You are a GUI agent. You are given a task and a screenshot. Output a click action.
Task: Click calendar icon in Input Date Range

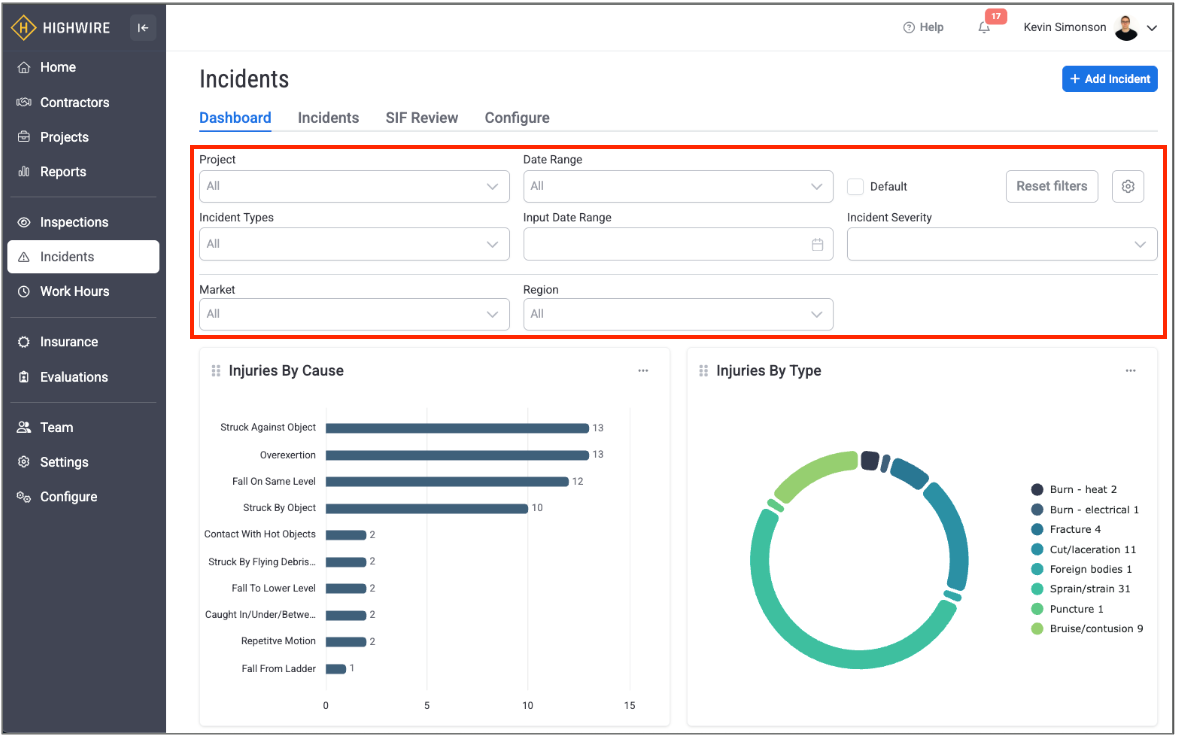pyautogui.click(x=817, y=244)
